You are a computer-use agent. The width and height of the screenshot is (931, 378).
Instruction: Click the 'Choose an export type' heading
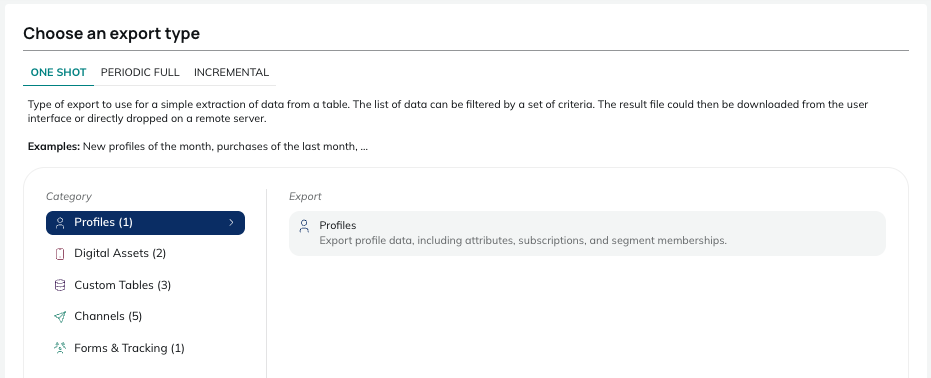tap(112, 33)
